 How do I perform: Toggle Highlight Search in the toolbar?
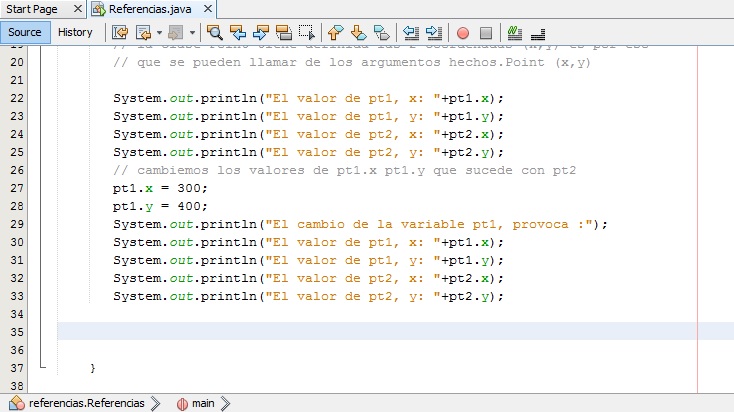[x=283, y=32]
